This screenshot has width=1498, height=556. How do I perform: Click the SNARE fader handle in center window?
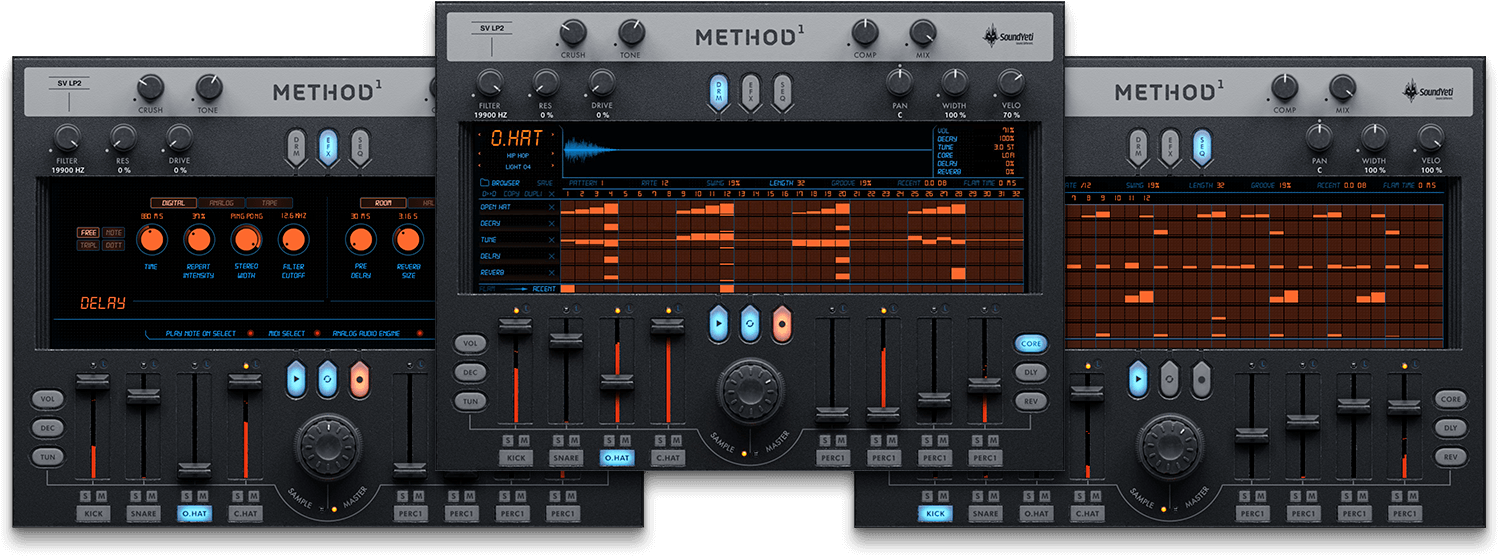pos(566,340)
